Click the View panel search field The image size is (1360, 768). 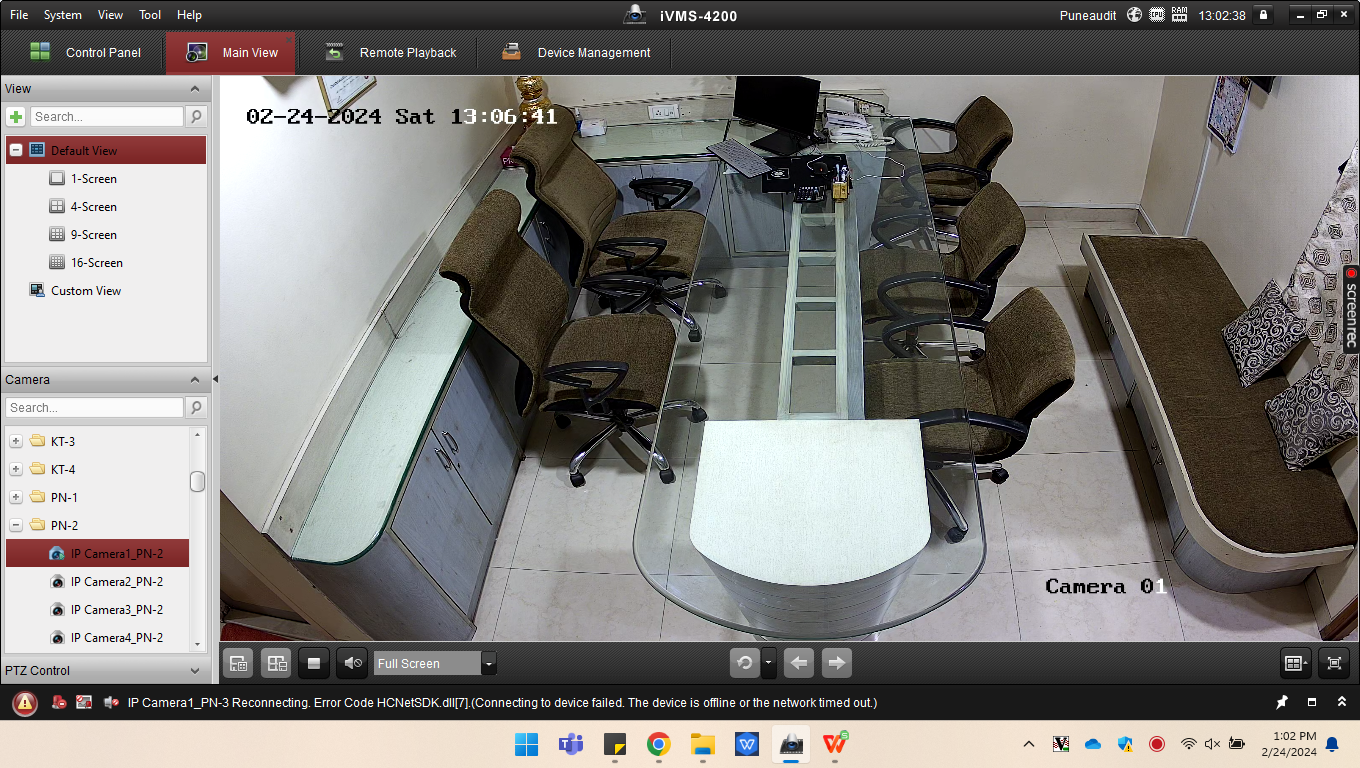tap(107, 117)
